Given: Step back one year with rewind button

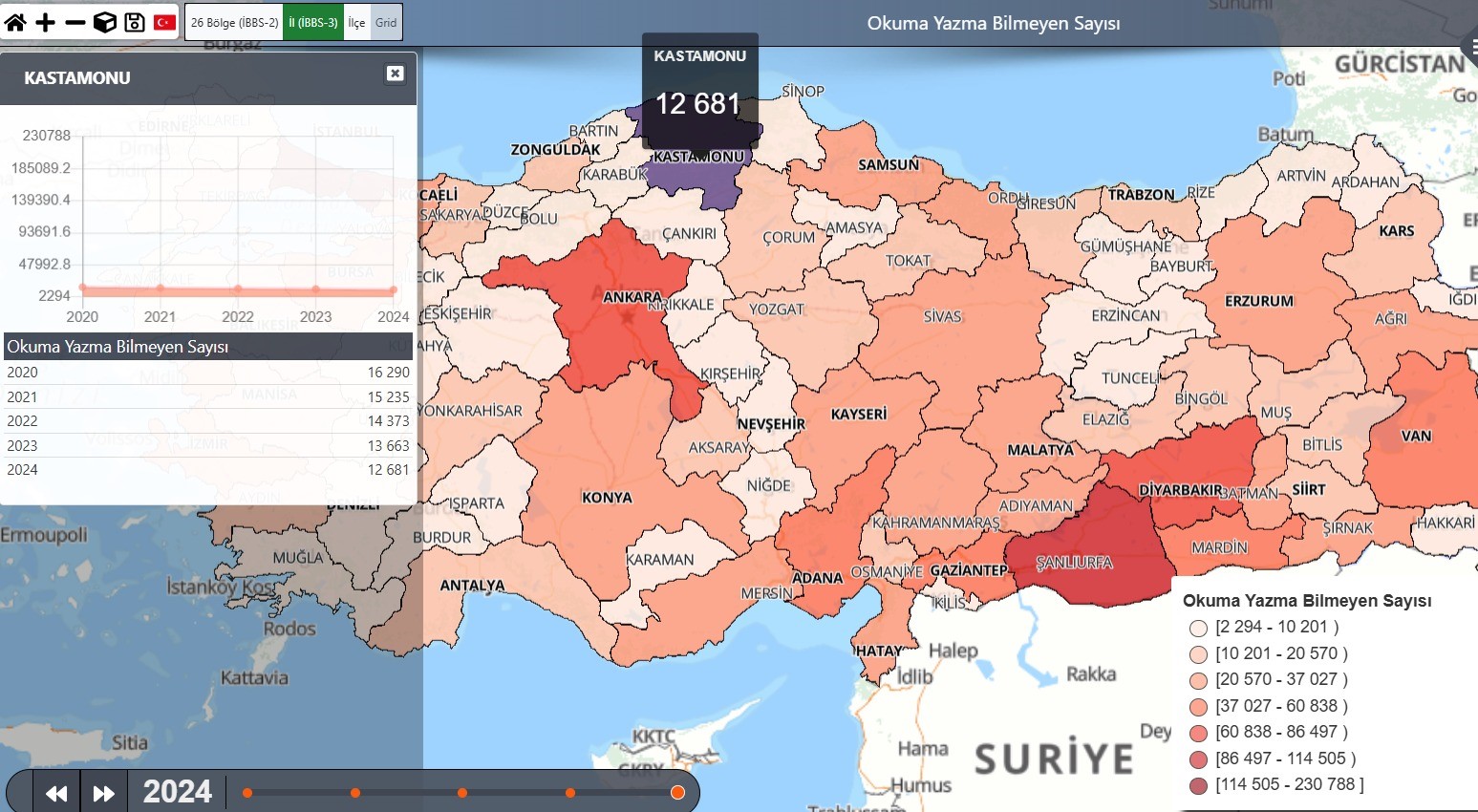Looking at the screenshot, I should 56,793.
